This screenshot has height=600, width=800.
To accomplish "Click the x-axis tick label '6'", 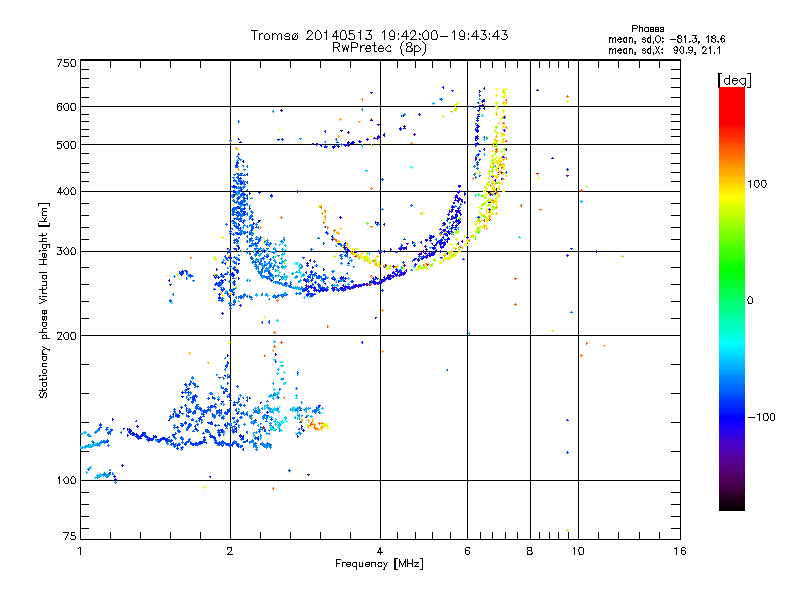I will [x=467, y=551].
